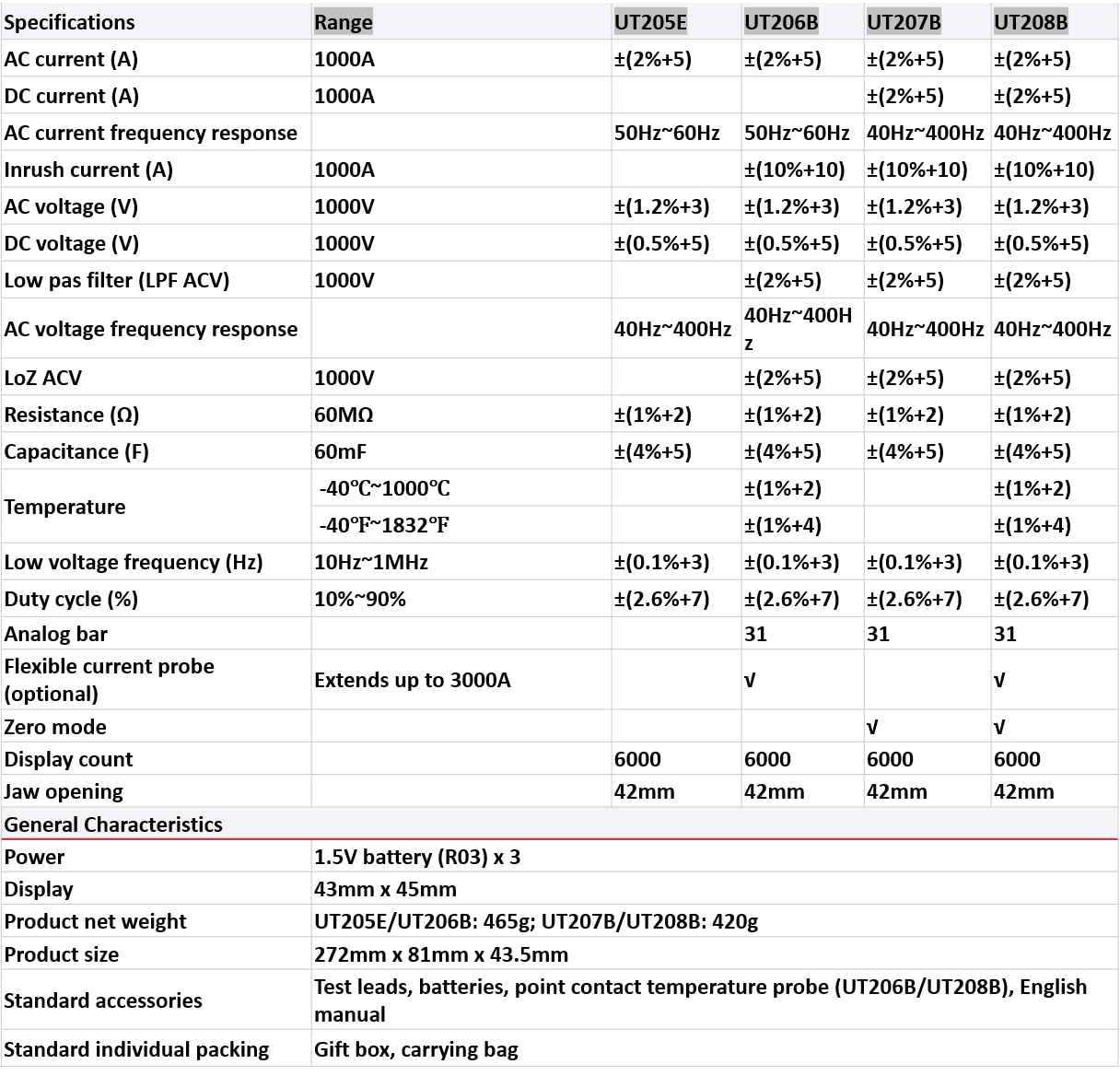Screen dimensions: 1120x1076
Task: Click the Gift box, carrying bag value
Action: (416, 1049)
